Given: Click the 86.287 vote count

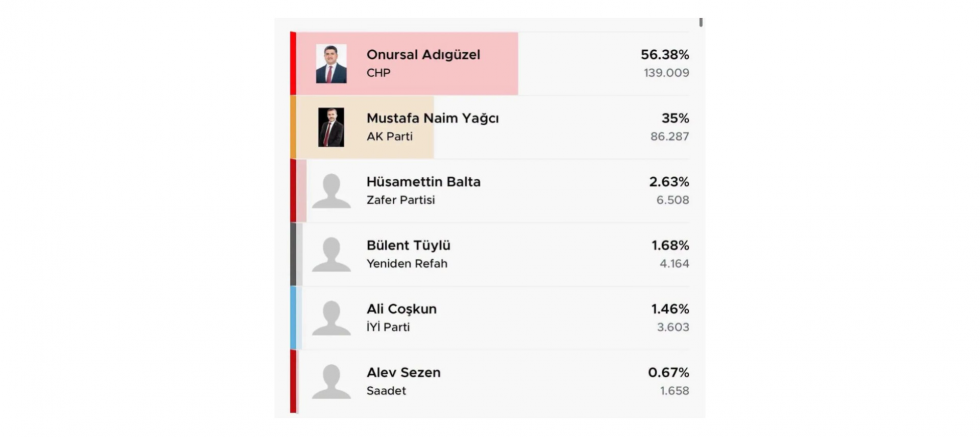Looking at the screenshot, I should click(x=667, y=136).
